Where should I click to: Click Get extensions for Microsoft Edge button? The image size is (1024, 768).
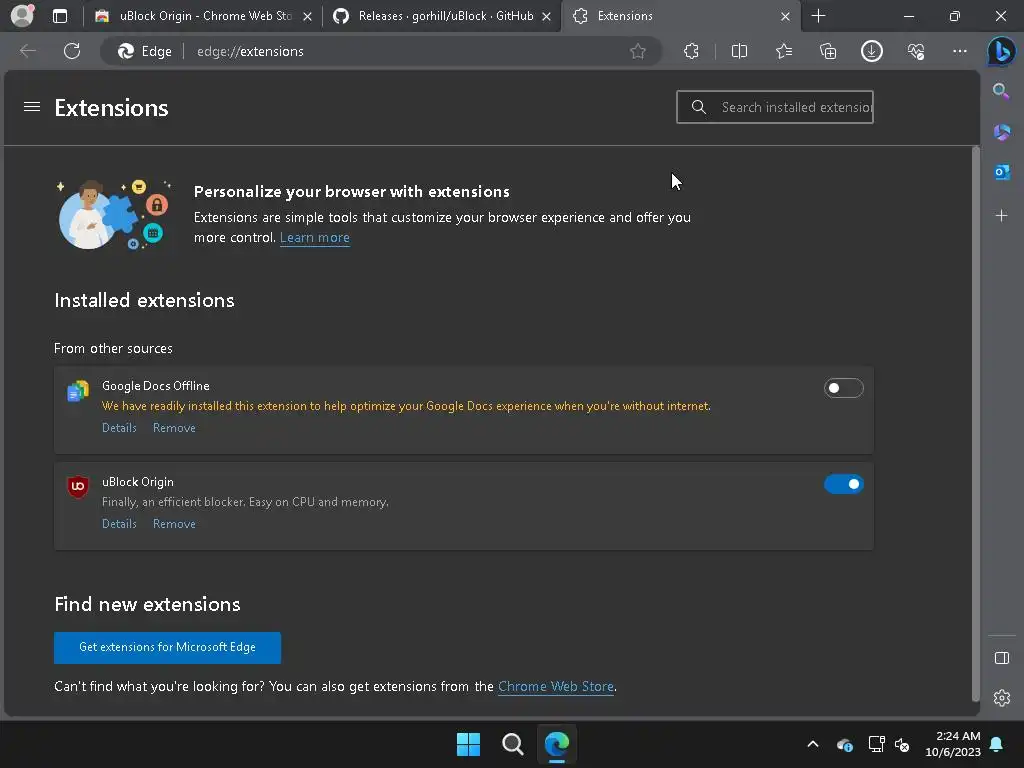(167, 647)
